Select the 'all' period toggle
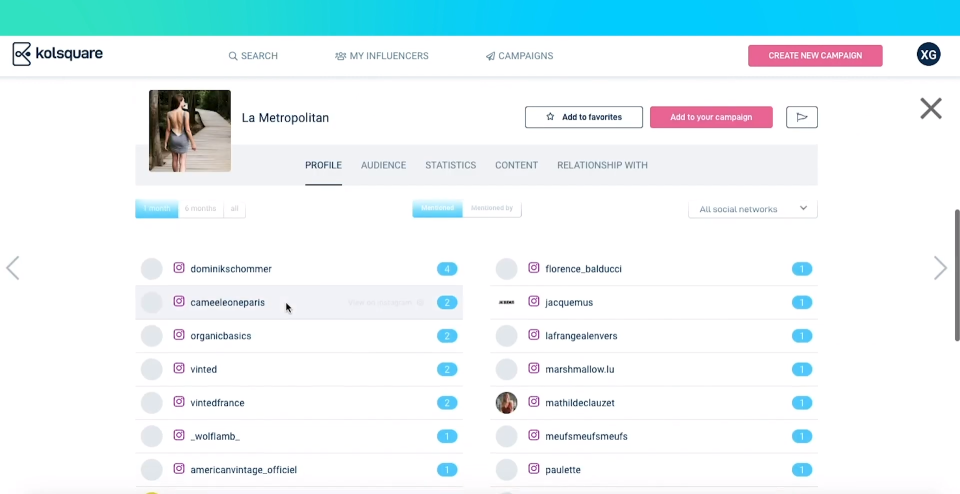This screenshot has width=960, height=494. pos(234,209)
